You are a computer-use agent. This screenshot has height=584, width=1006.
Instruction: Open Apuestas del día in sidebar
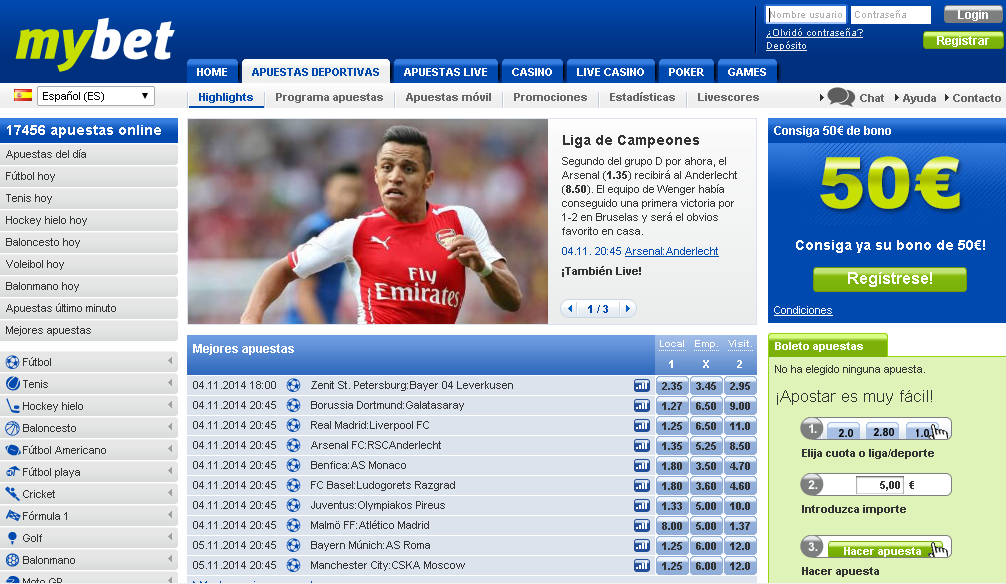pos(89,154)
